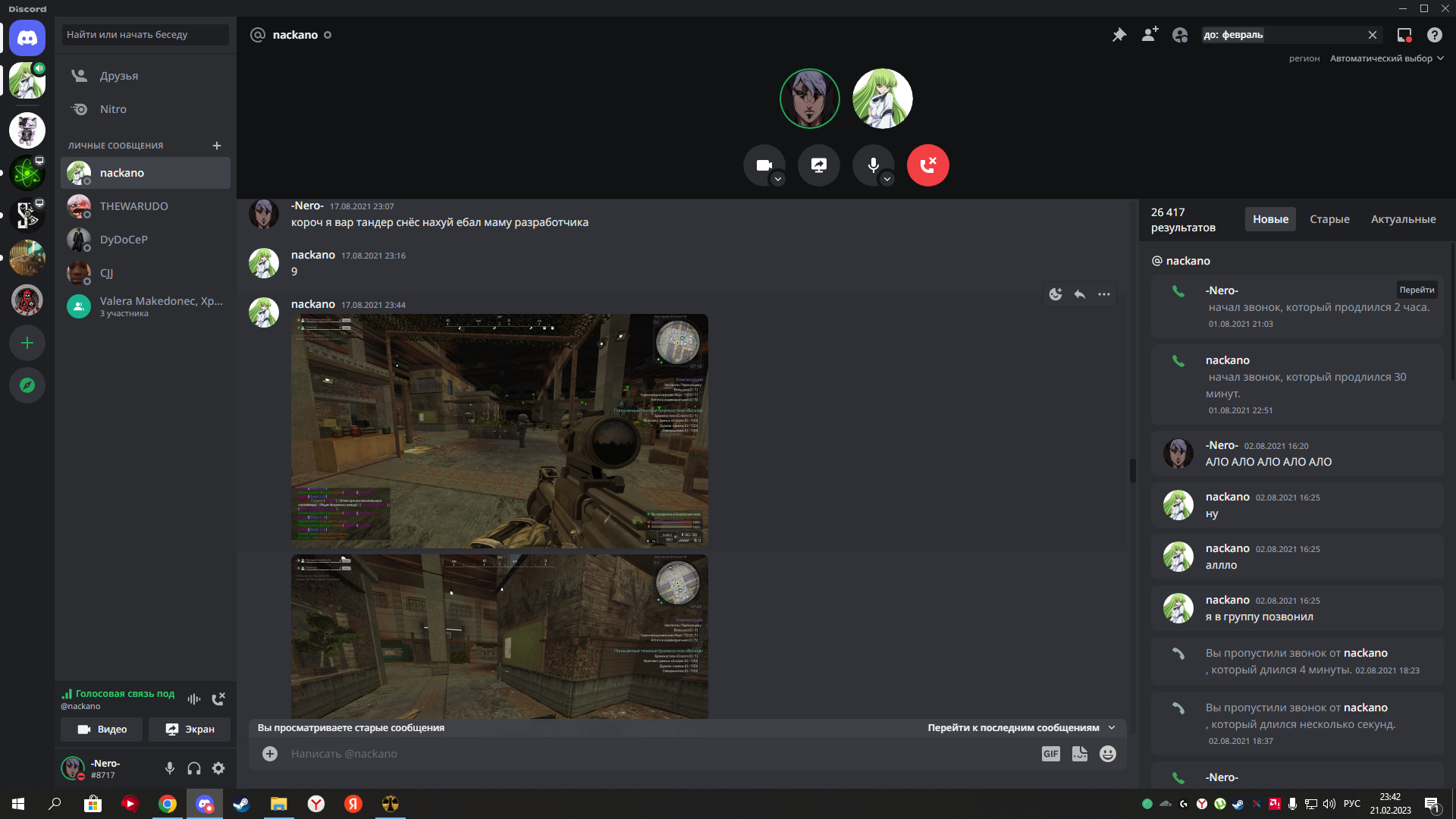
Task: Open Discord home direct messages
Action: (27, 38)
